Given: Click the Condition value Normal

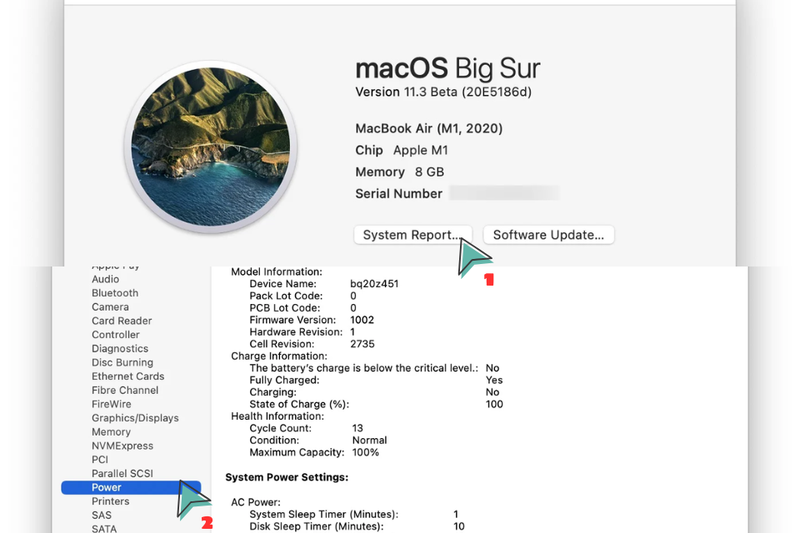Looking at the screenshot, I should [x=369, y=440].
